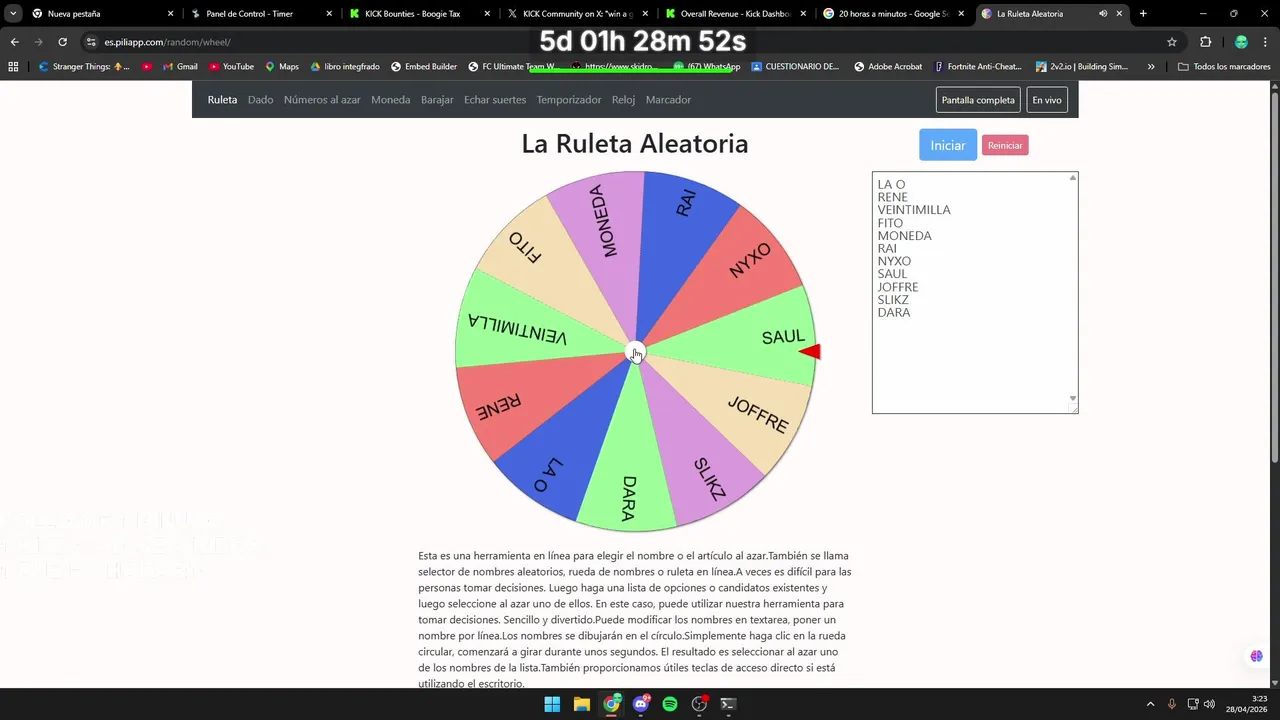1280x720 pixels.
Task: Open Moneda in the navbar
Action: pyautogui.click(x=390, y=100)
